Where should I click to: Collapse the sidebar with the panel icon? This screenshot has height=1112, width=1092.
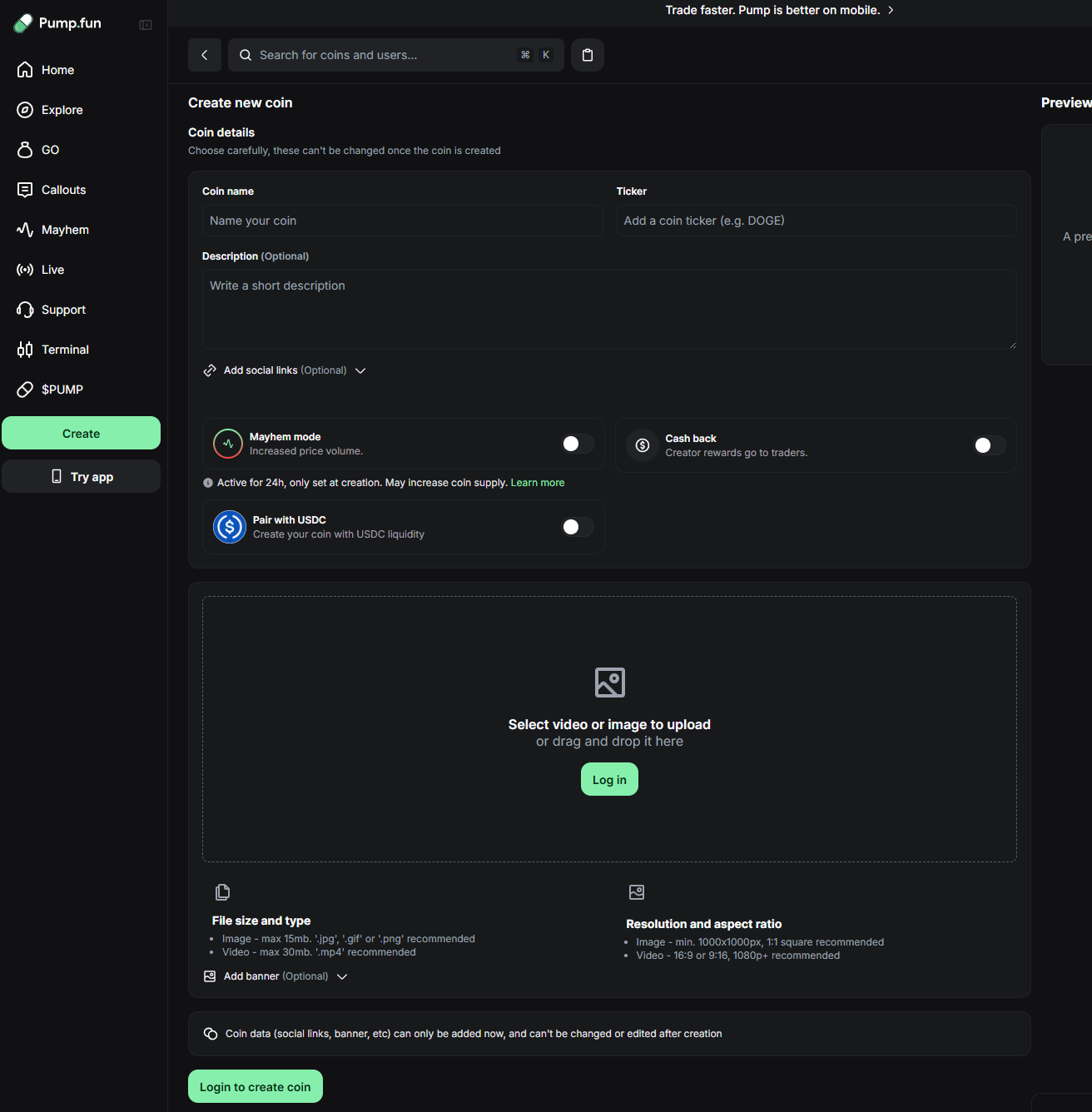point(146,25)
